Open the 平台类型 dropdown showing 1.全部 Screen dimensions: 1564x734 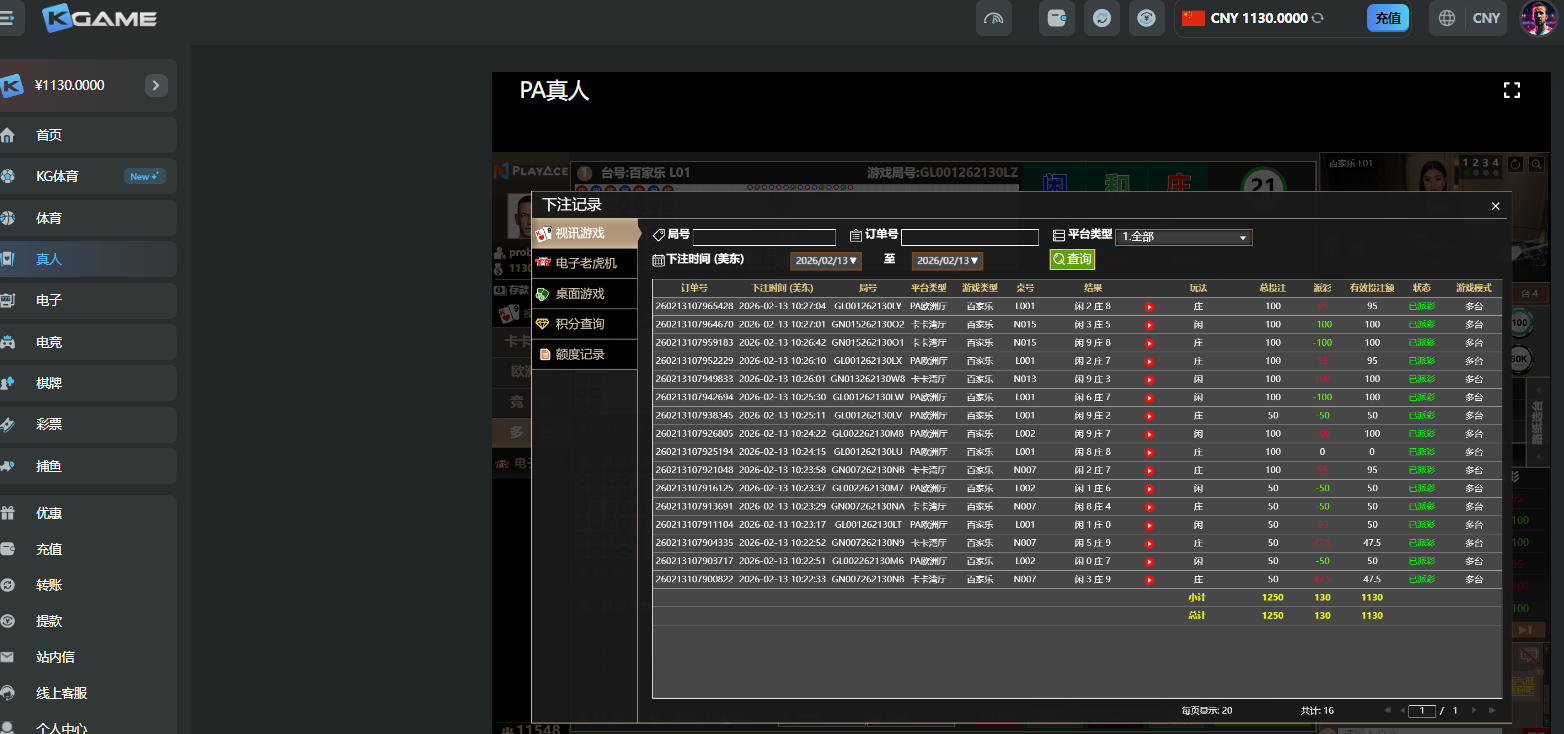click(x=1183, y=237)
